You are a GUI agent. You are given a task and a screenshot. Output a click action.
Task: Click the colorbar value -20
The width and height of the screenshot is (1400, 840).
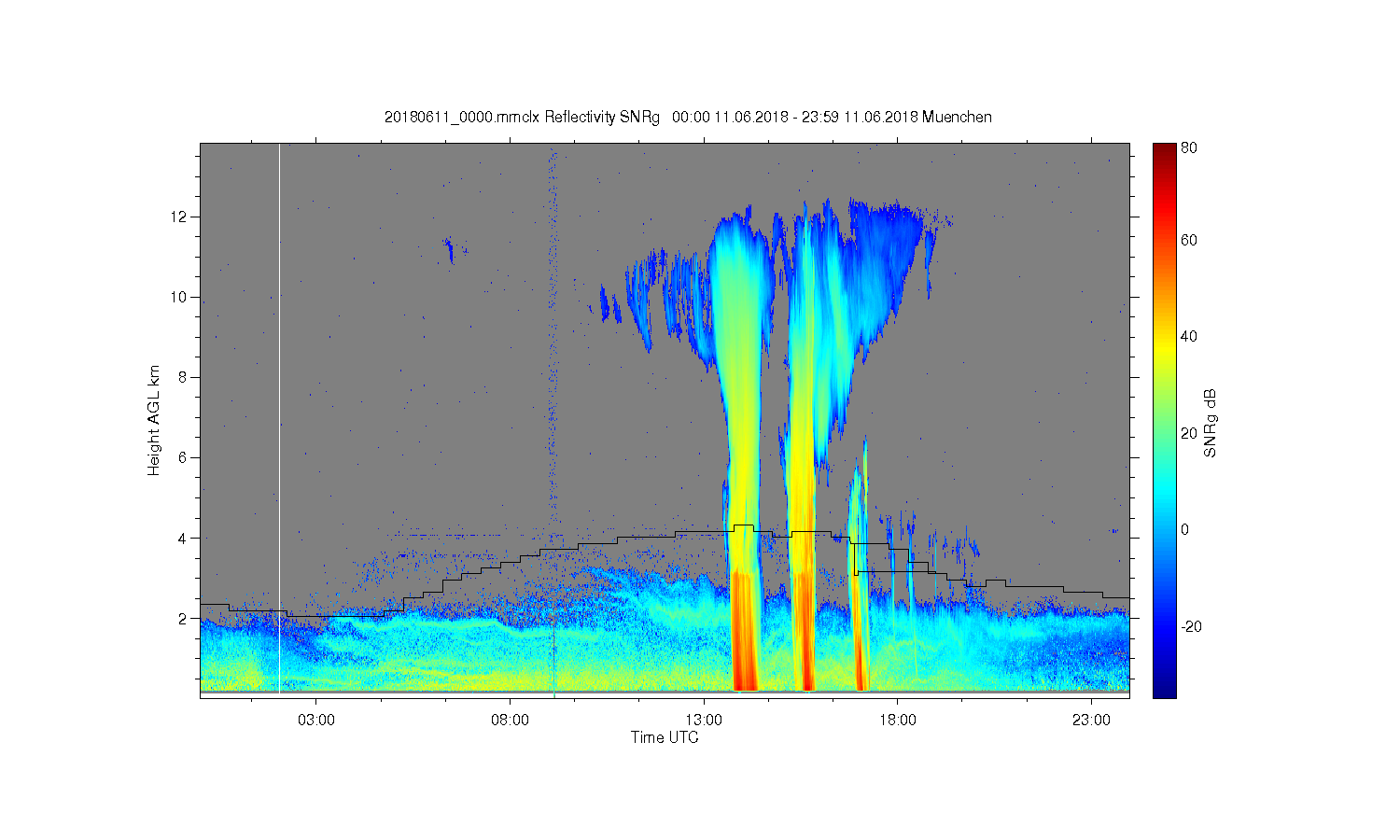point(1191,626)
